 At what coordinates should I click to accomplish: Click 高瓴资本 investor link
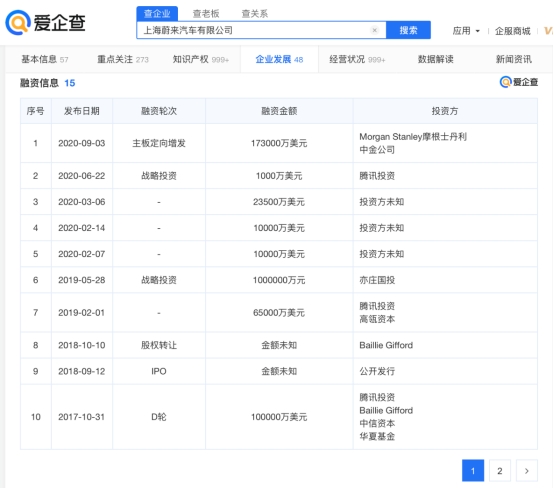[x=377, y=319]
